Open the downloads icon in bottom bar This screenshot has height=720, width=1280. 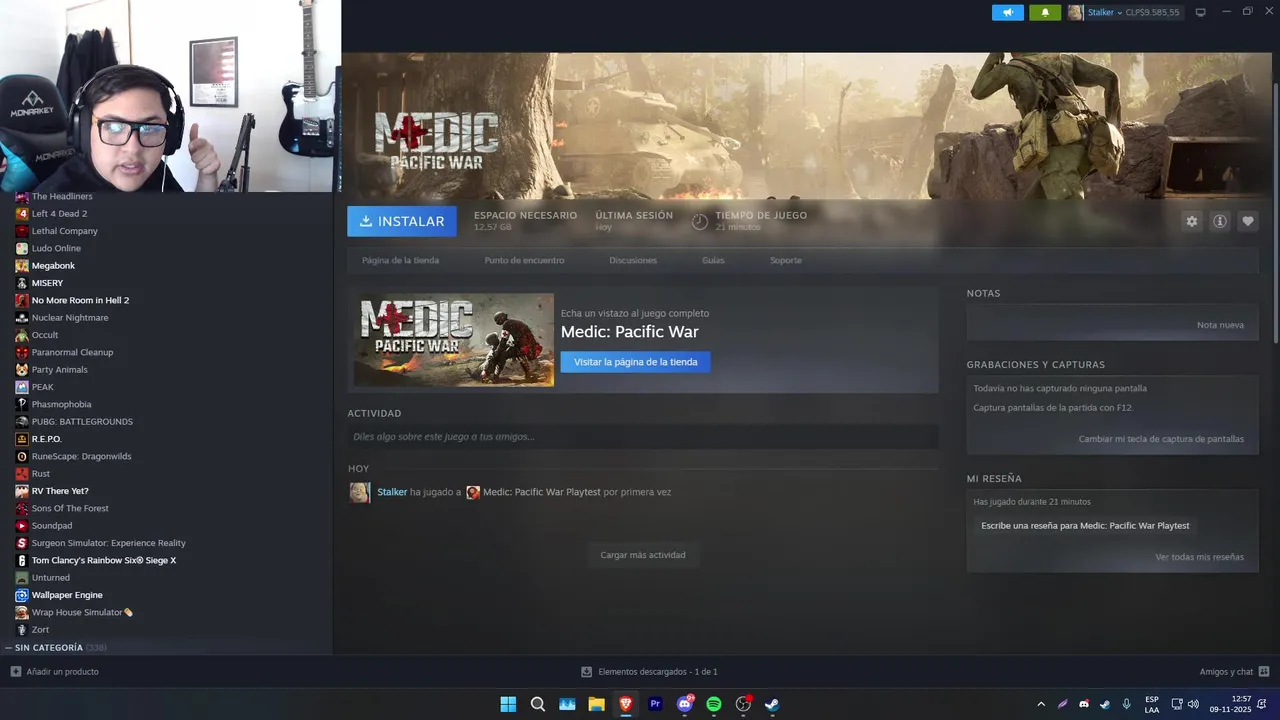pyautogui.click(x=587, y=672)
